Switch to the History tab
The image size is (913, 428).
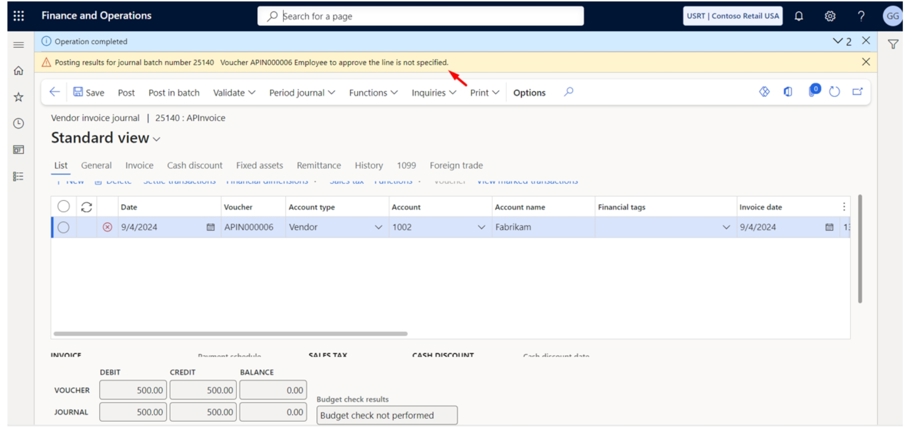click(x=369, y=165)
